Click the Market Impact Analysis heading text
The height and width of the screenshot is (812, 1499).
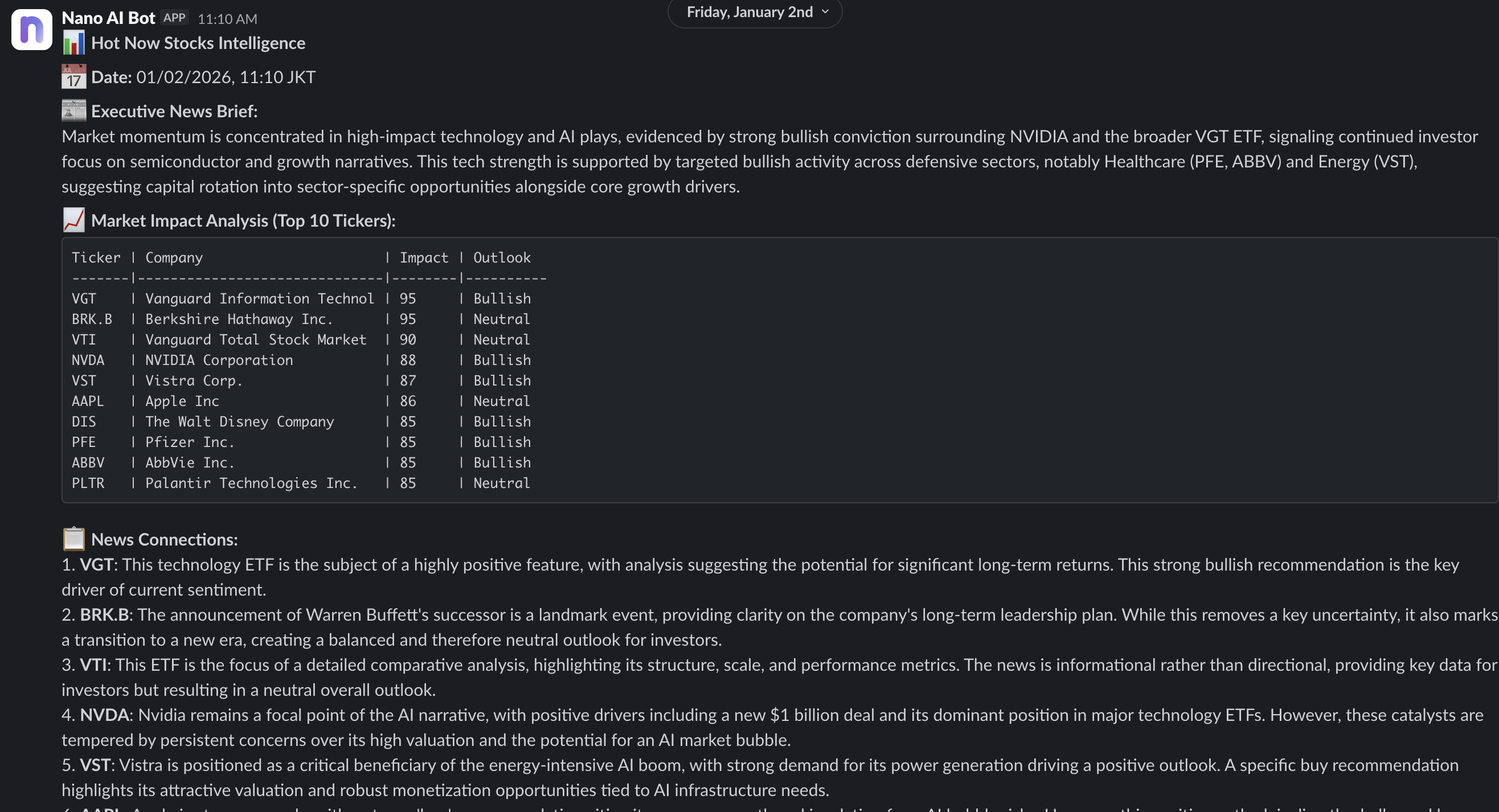point(243,220)
